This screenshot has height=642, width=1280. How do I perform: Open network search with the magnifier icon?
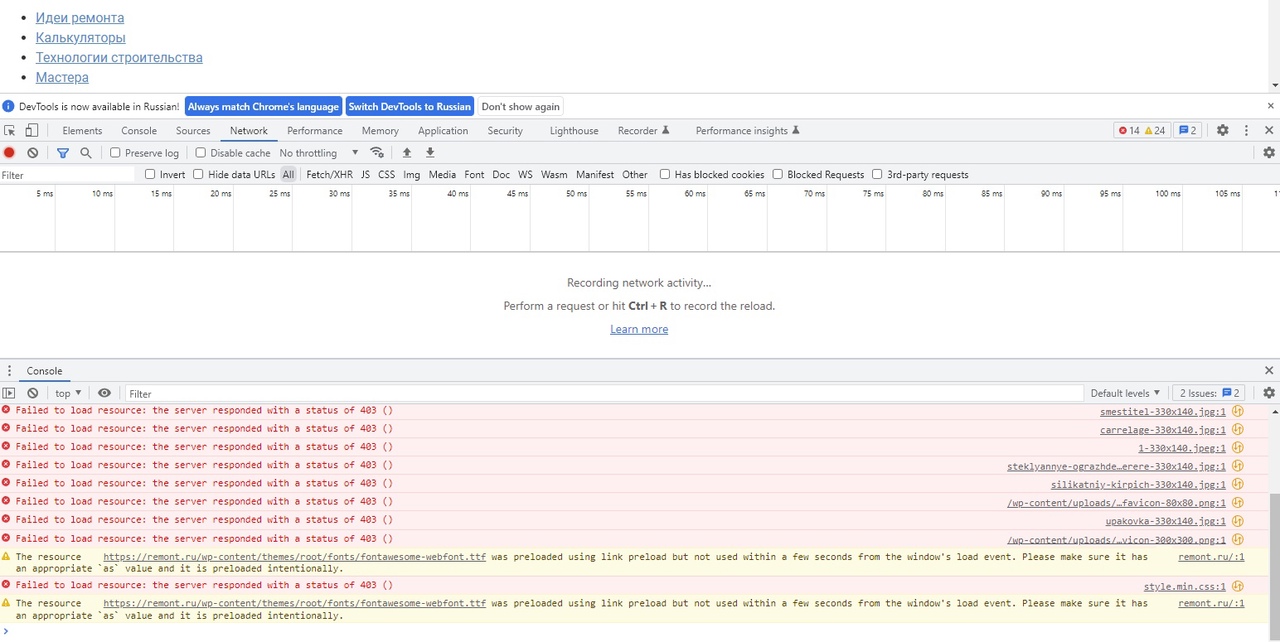point(86,153)
